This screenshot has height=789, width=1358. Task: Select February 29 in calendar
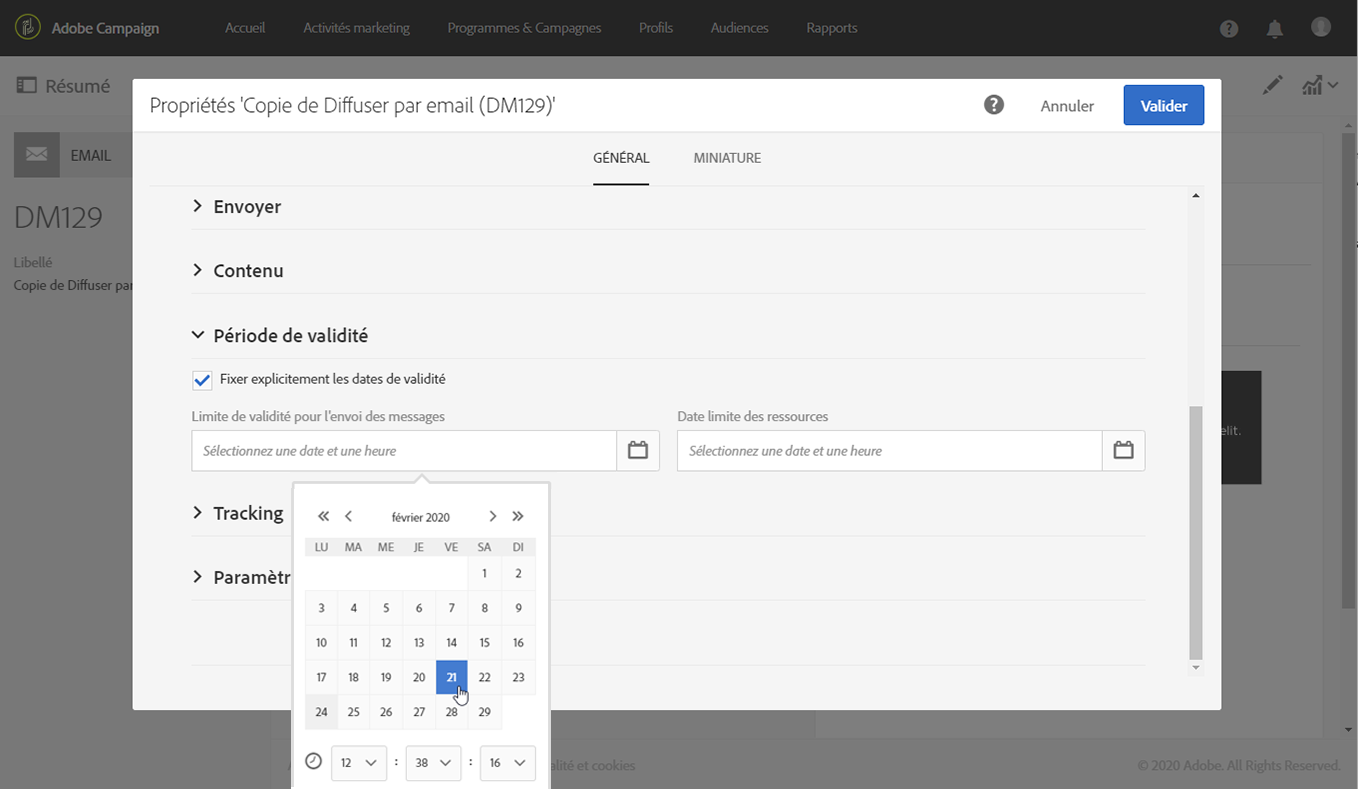point(485,712)
